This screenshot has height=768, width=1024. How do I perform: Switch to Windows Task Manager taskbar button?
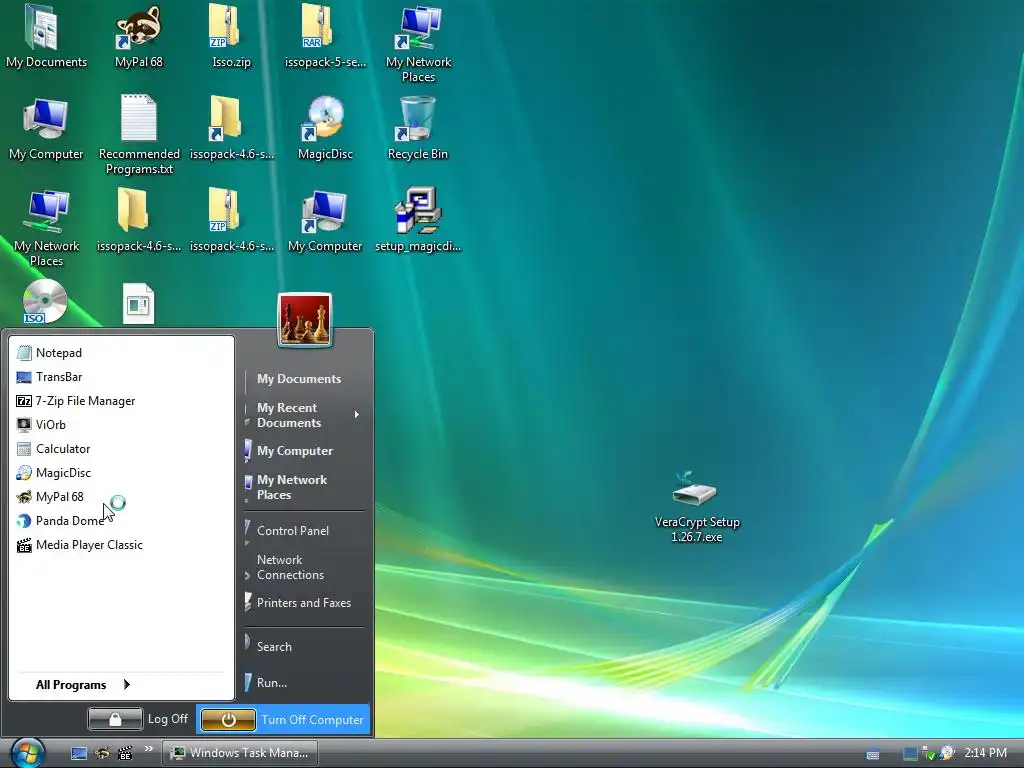point(239,753)
